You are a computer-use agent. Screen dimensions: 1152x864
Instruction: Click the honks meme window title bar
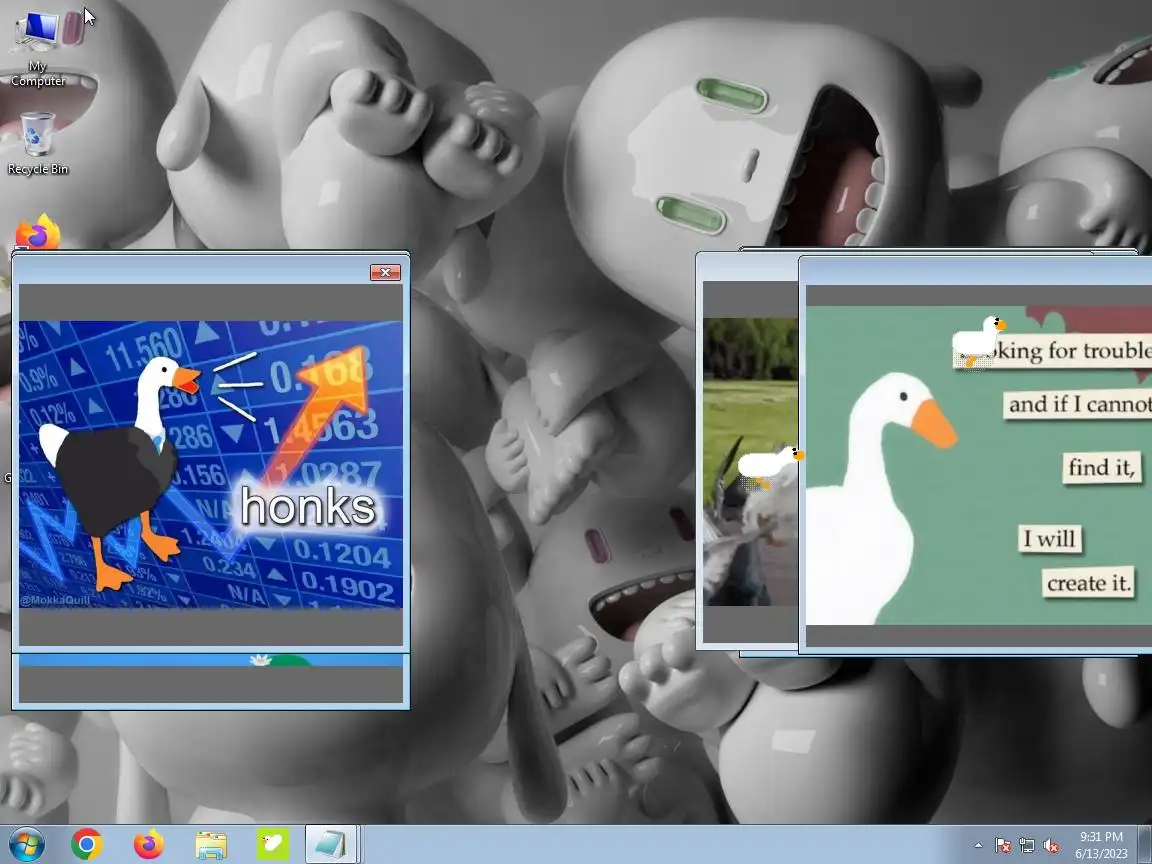point(191,270)
